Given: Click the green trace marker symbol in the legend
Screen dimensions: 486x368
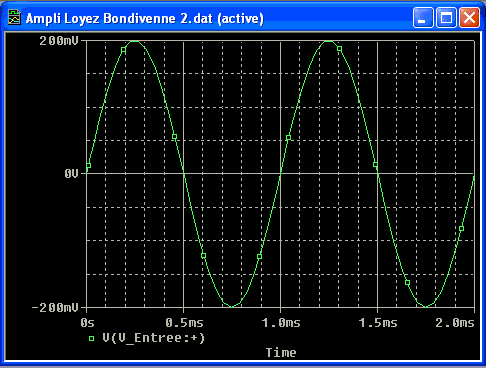Looking at the screenshot, I should pyautogui.click(x=91, y=339).
